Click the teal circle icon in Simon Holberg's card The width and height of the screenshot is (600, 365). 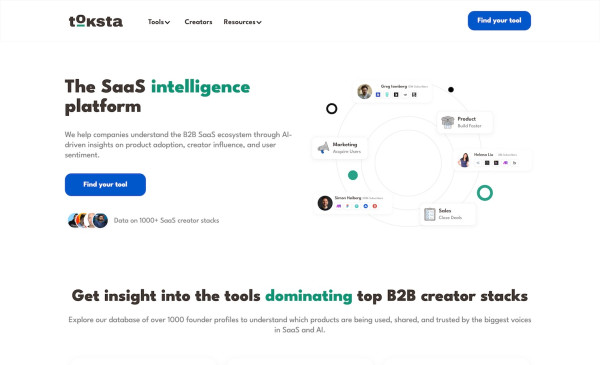[356, 206]
